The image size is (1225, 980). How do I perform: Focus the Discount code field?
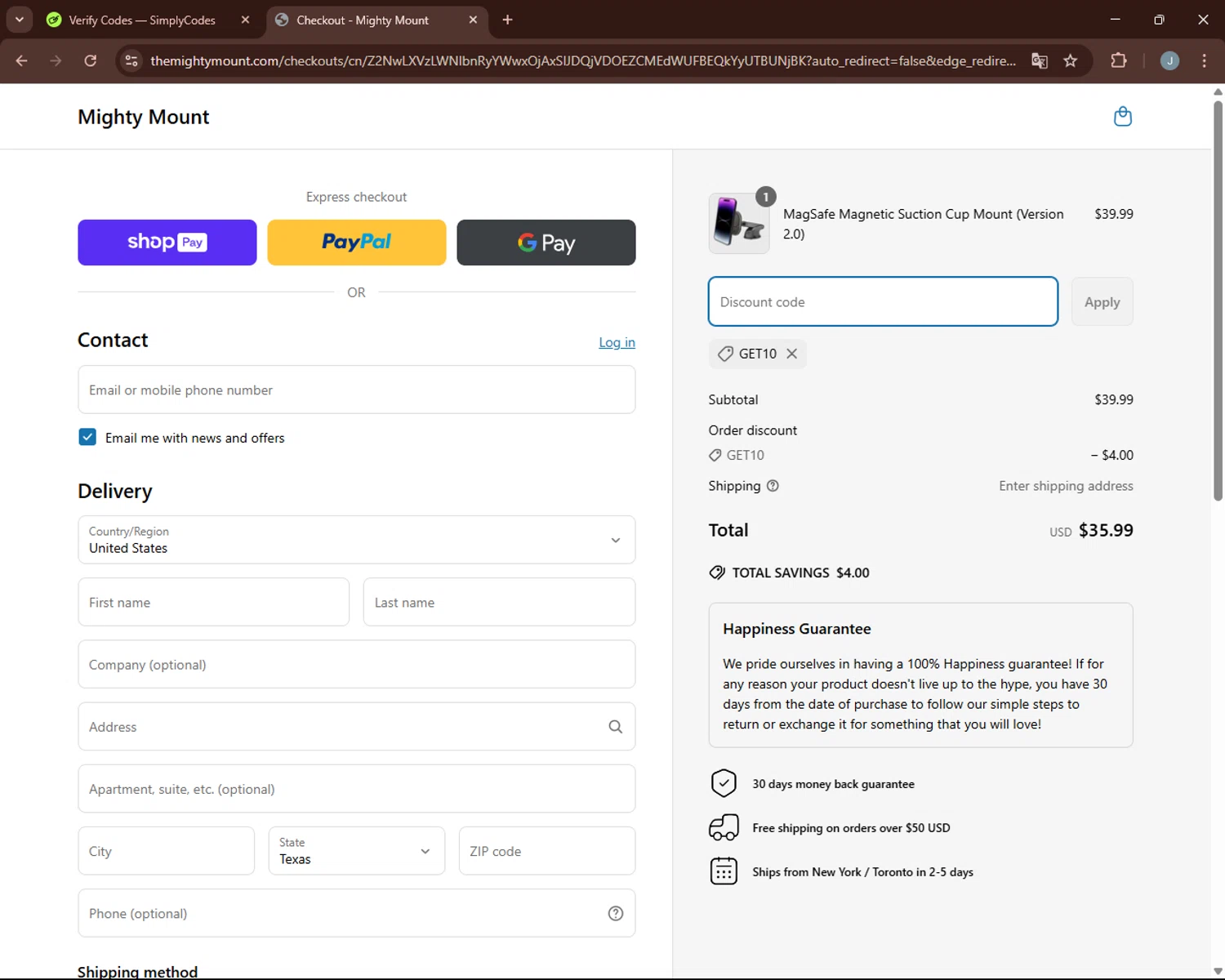(883, 301)
